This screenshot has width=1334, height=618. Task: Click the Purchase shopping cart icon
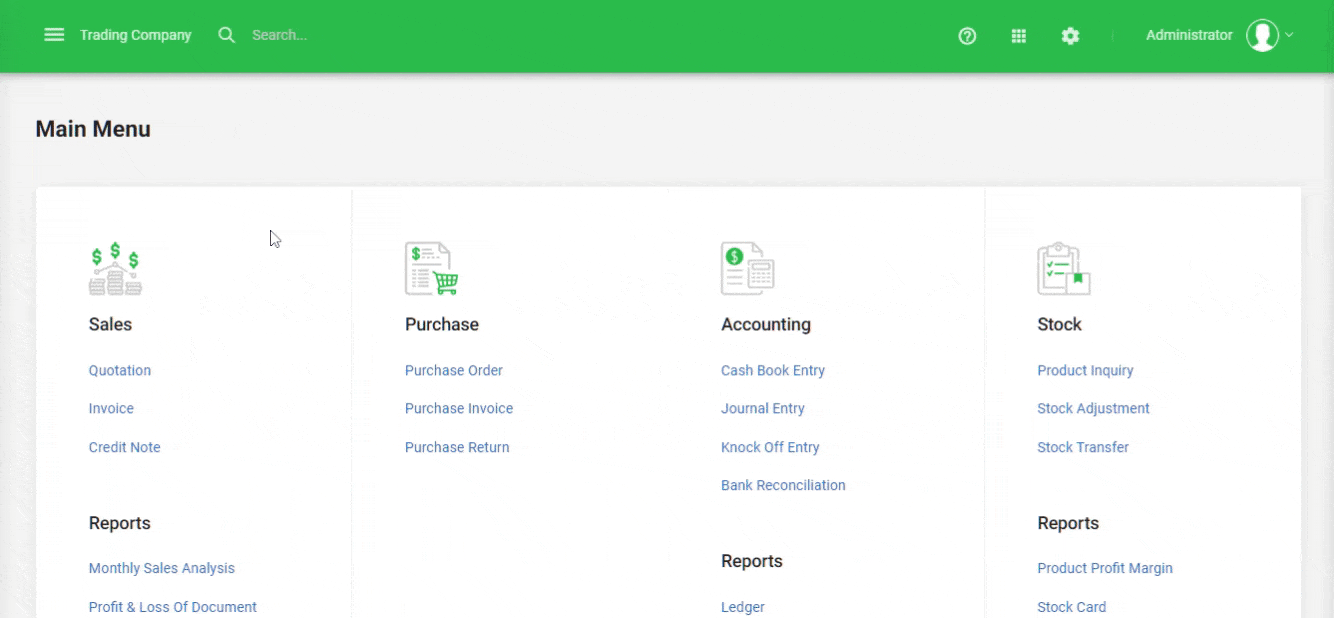point(430,267)
